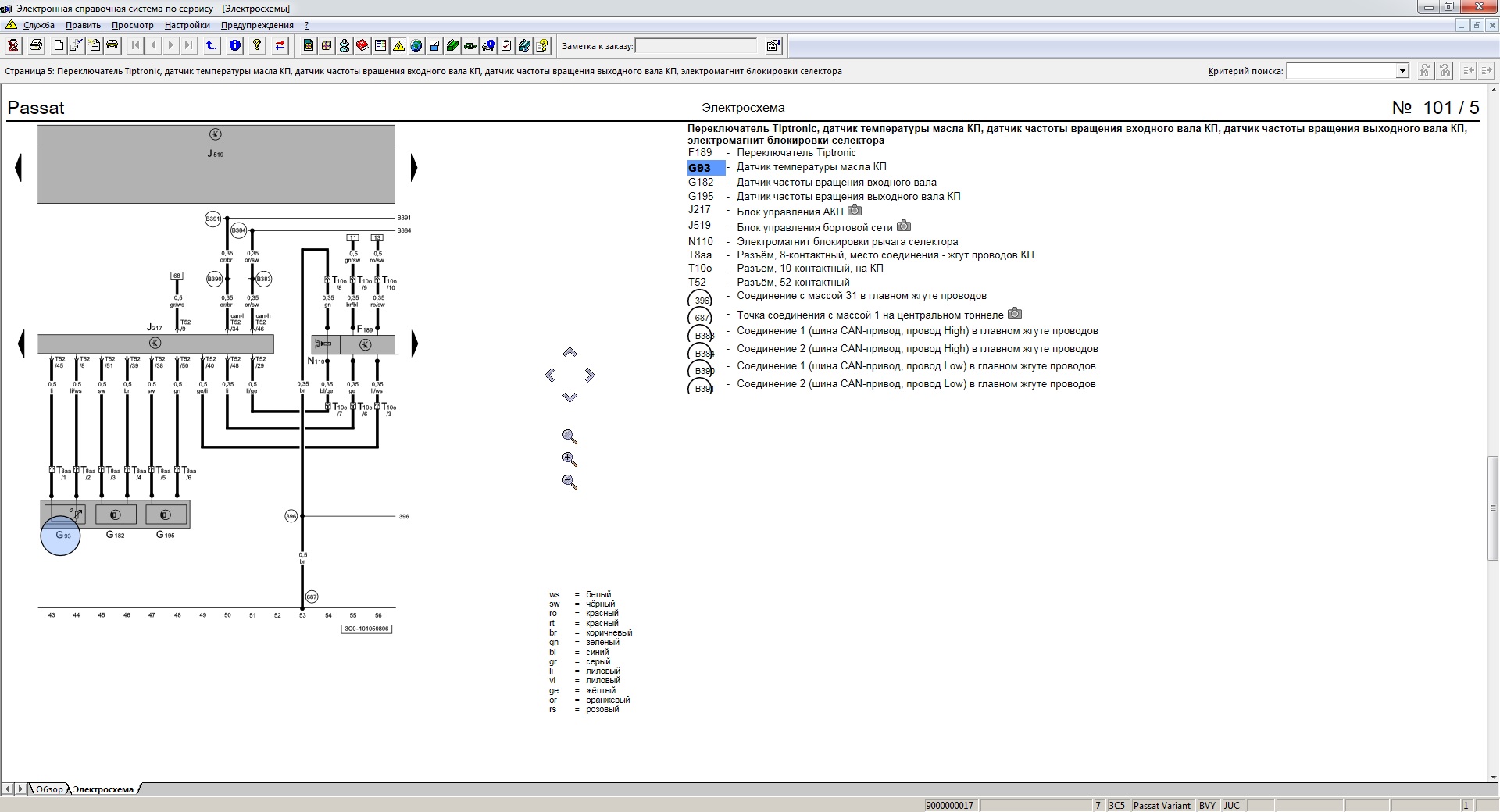
Task: Click the printer icon in toolbar
Action: 36,45
